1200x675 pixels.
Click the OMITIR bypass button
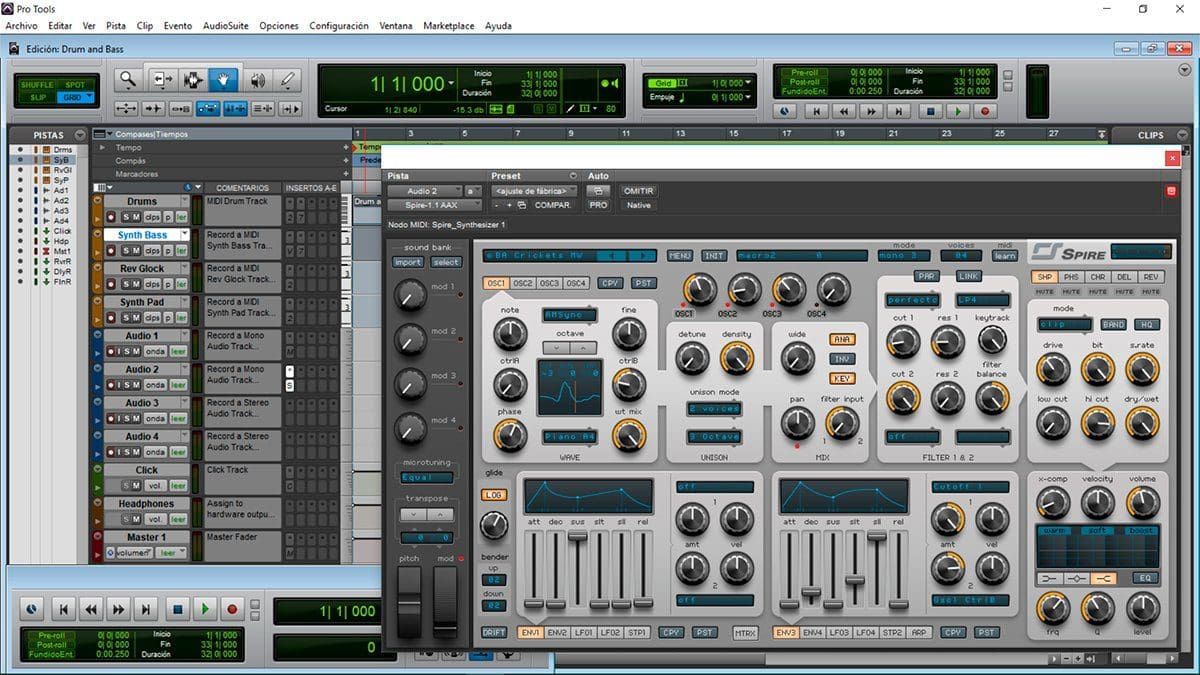(x=638, y=191)
